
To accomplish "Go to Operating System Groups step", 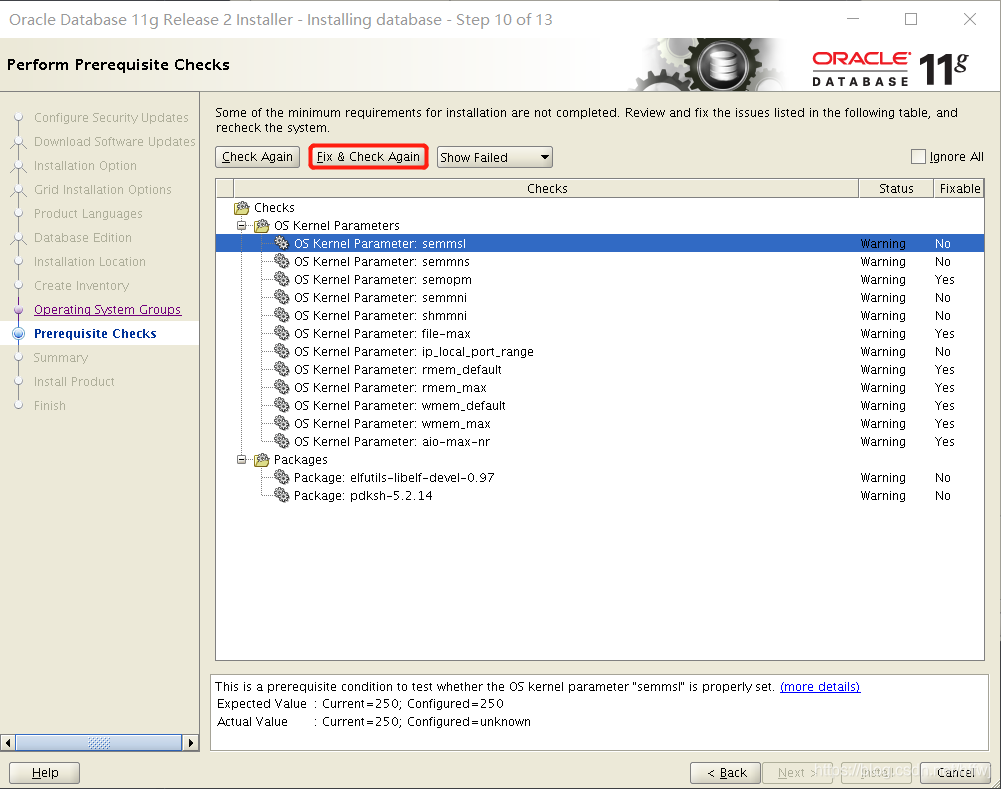I will (x=107, y=310).
